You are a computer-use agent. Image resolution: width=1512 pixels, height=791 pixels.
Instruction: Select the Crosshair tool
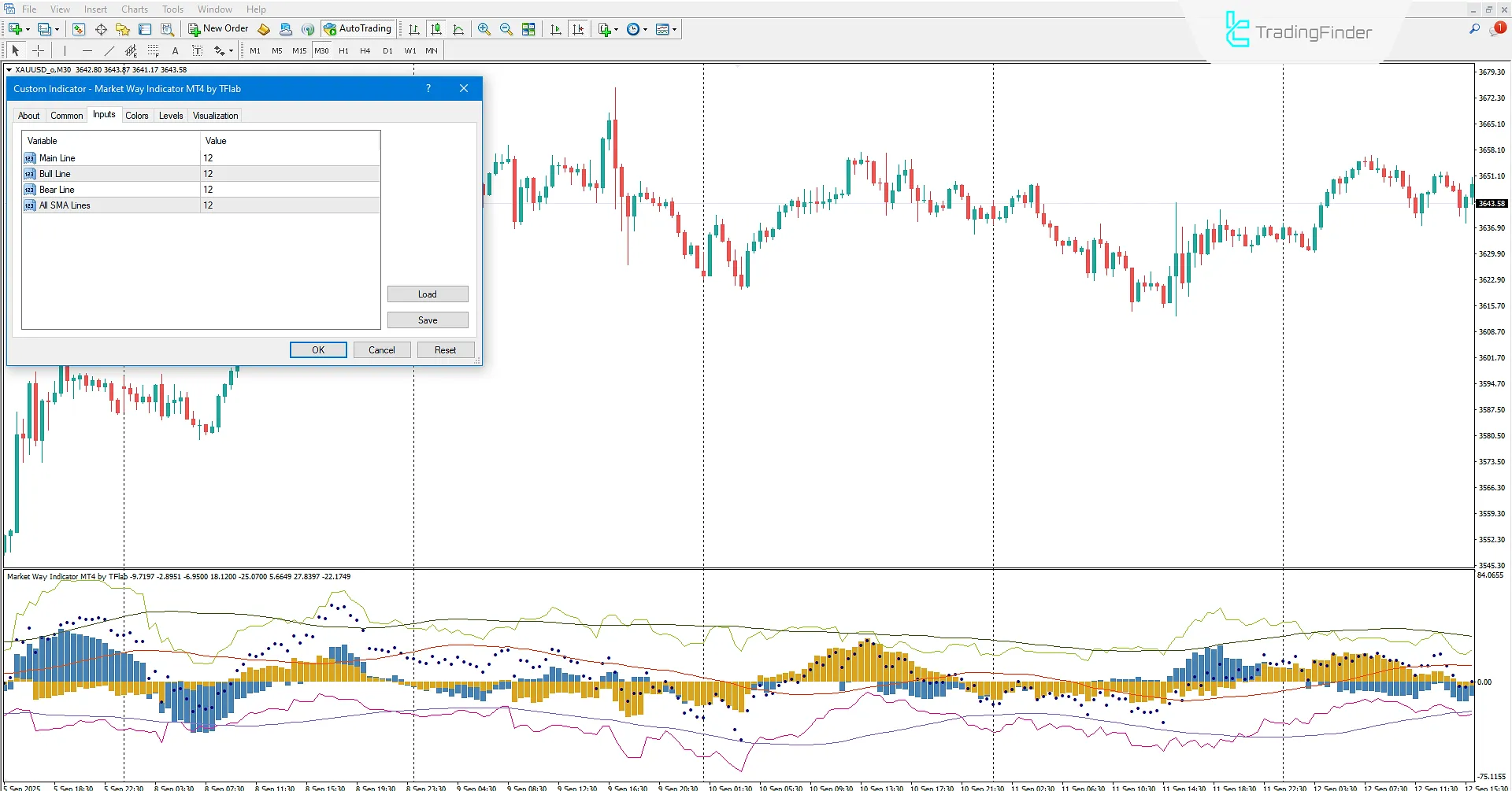click(x=38, y=50)
